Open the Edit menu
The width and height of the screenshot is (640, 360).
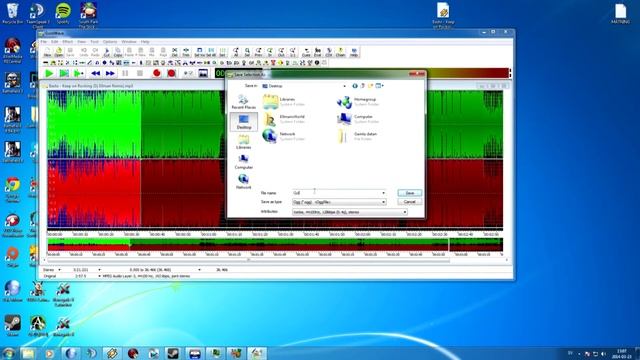tap(54, 42)
